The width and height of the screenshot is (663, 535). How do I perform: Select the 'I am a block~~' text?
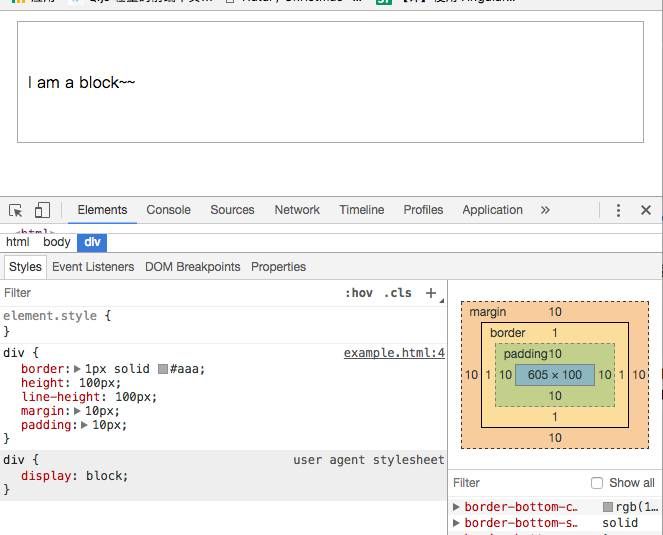pyautogui.click(x=81, y=82)
